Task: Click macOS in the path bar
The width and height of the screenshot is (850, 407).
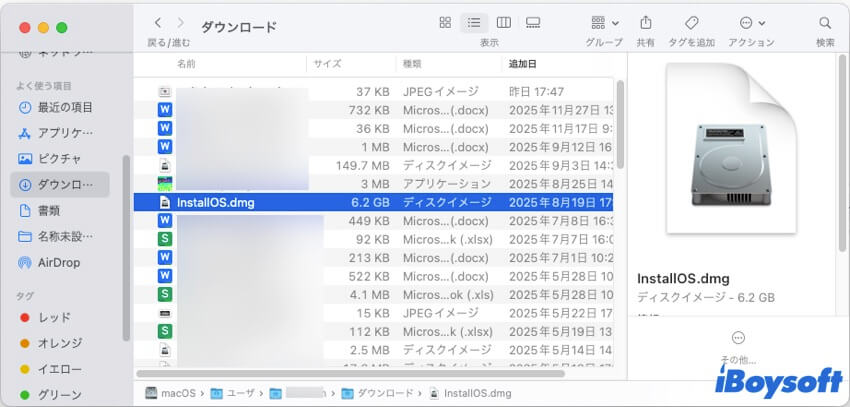Action: [171, 393]
